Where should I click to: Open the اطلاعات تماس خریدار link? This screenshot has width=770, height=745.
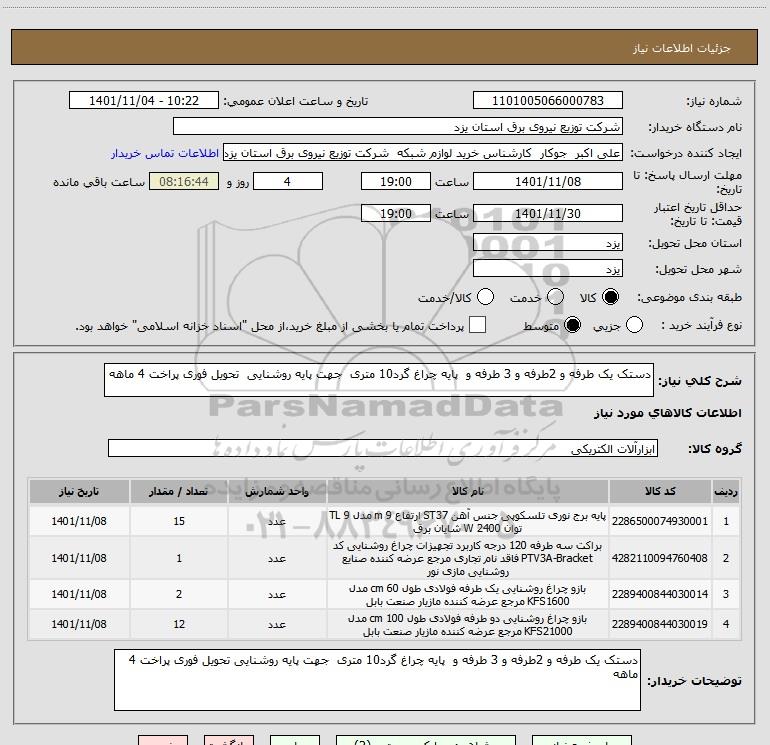coord(165,153)
